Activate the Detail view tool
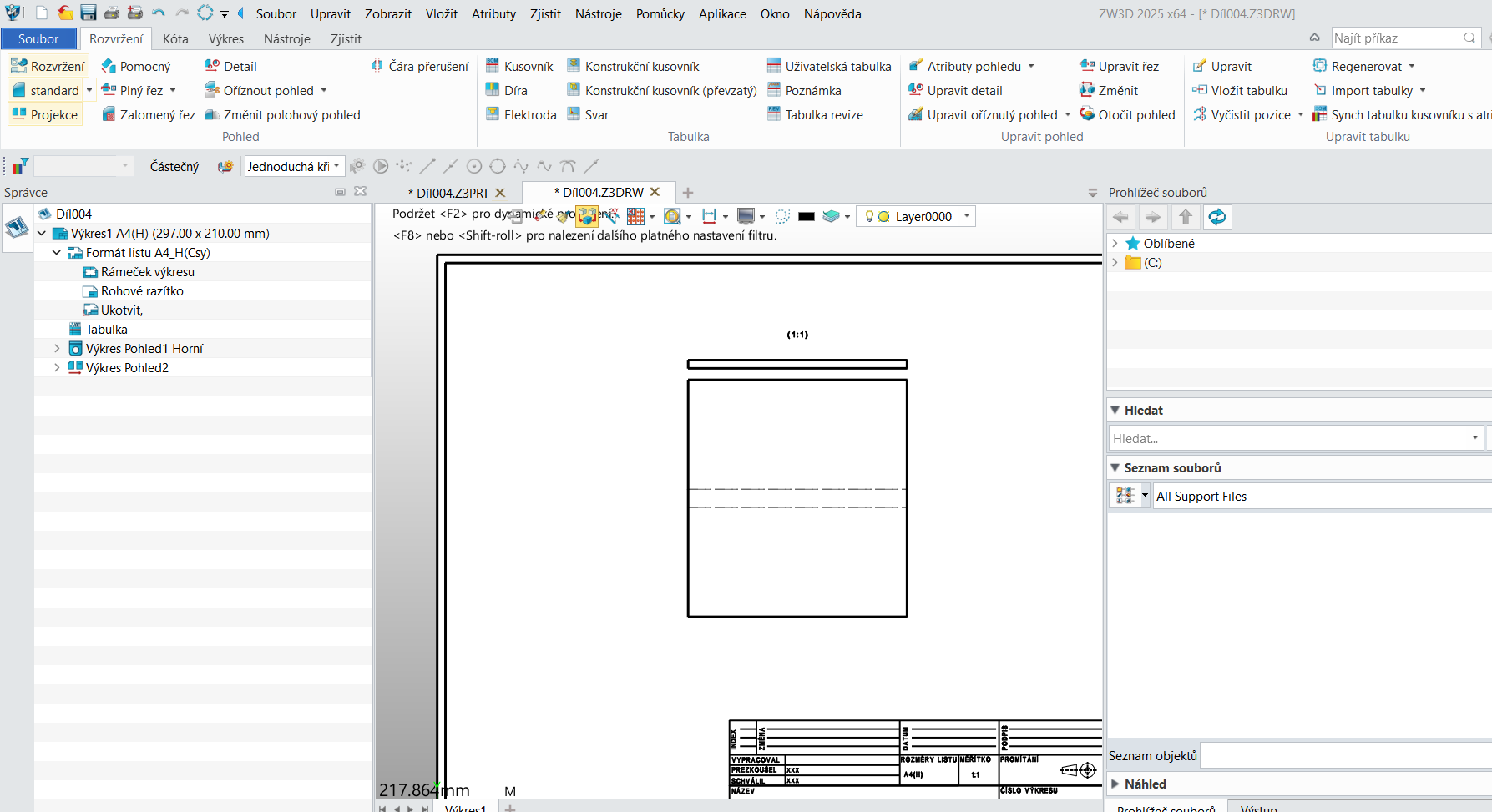Image resolution: width=1492 pixels, height=812 pixels. [230, 66]
